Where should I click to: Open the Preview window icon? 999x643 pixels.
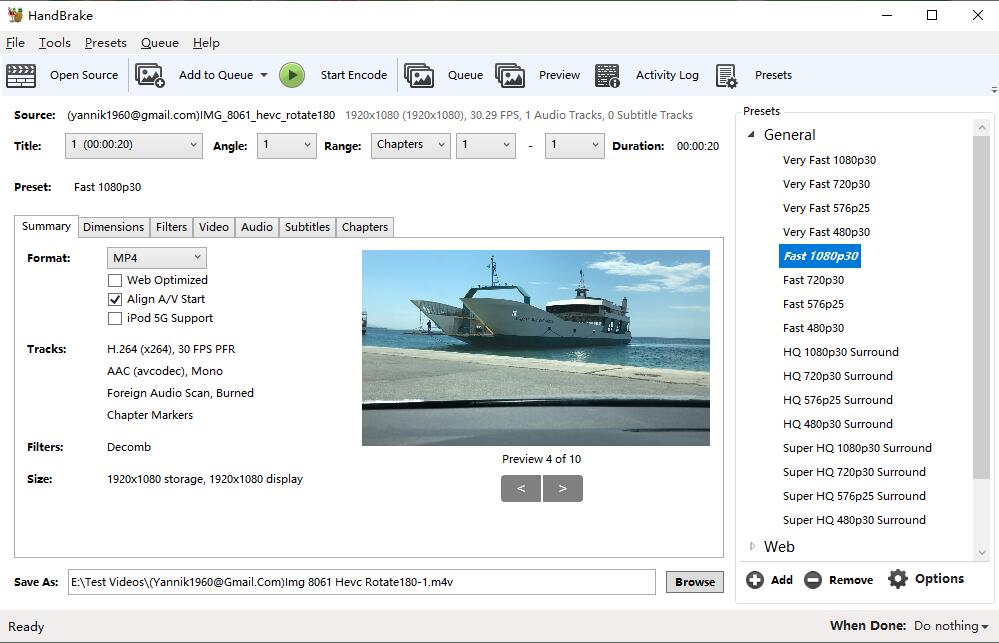(512, 74)
